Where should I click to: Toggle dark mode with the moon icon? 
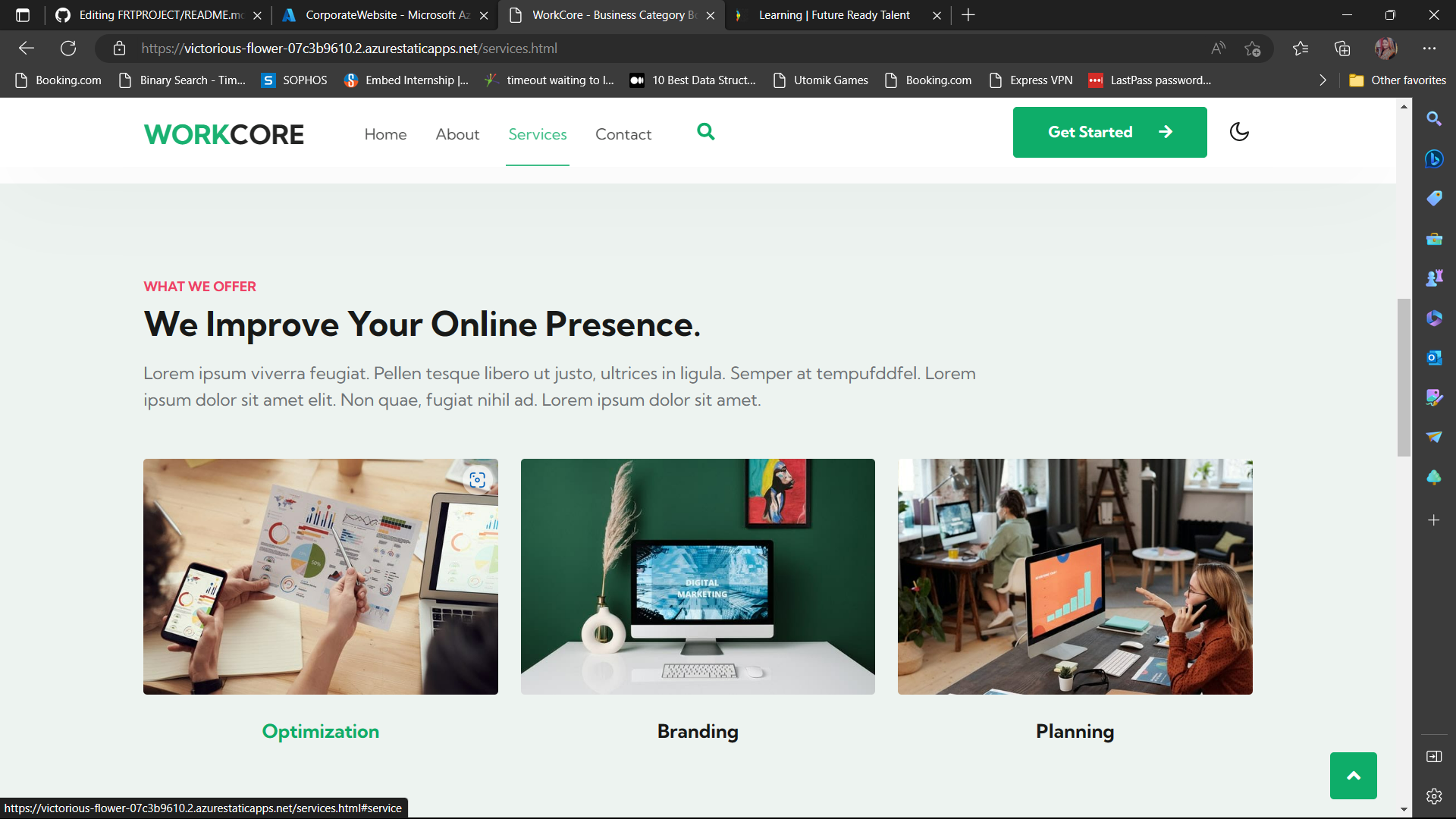tap(1238, 132)
